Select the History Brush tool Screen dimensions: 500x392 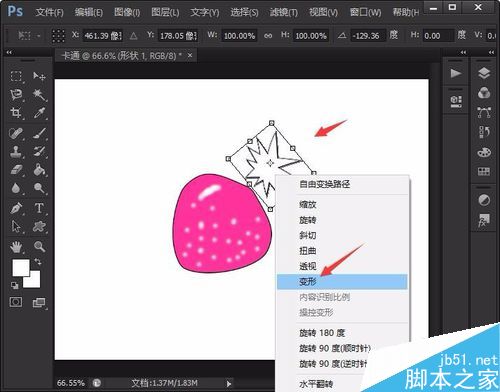[x=39, y=151]
